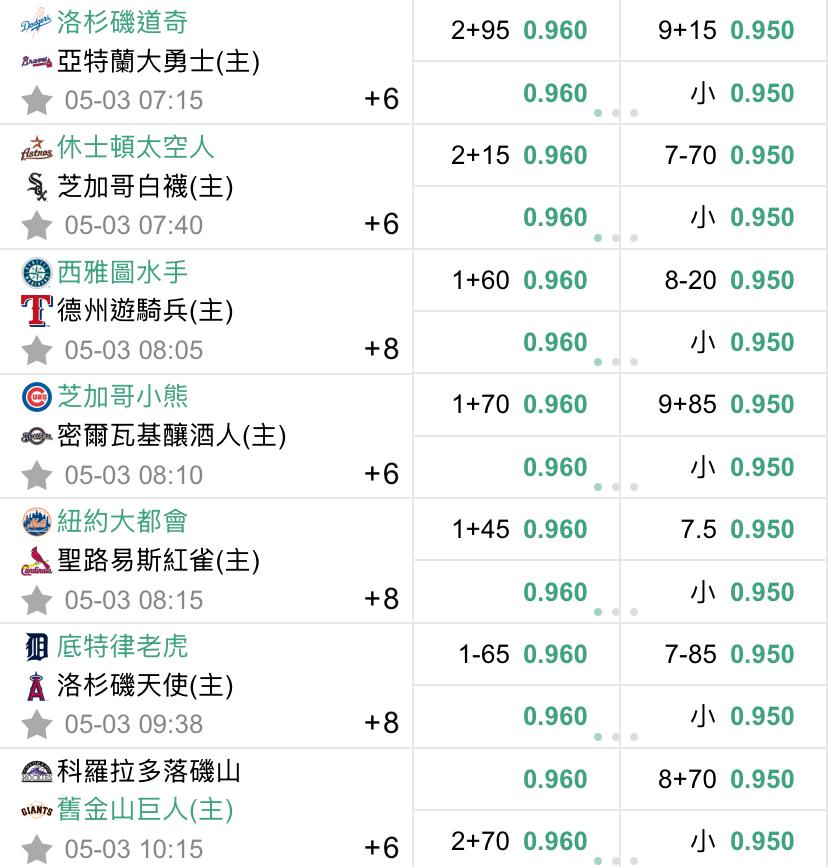This screenshot has width=828, height=867.
Task: Expand +8 markets for Mariners vs Rangers
Action: (x=381, y=349)
